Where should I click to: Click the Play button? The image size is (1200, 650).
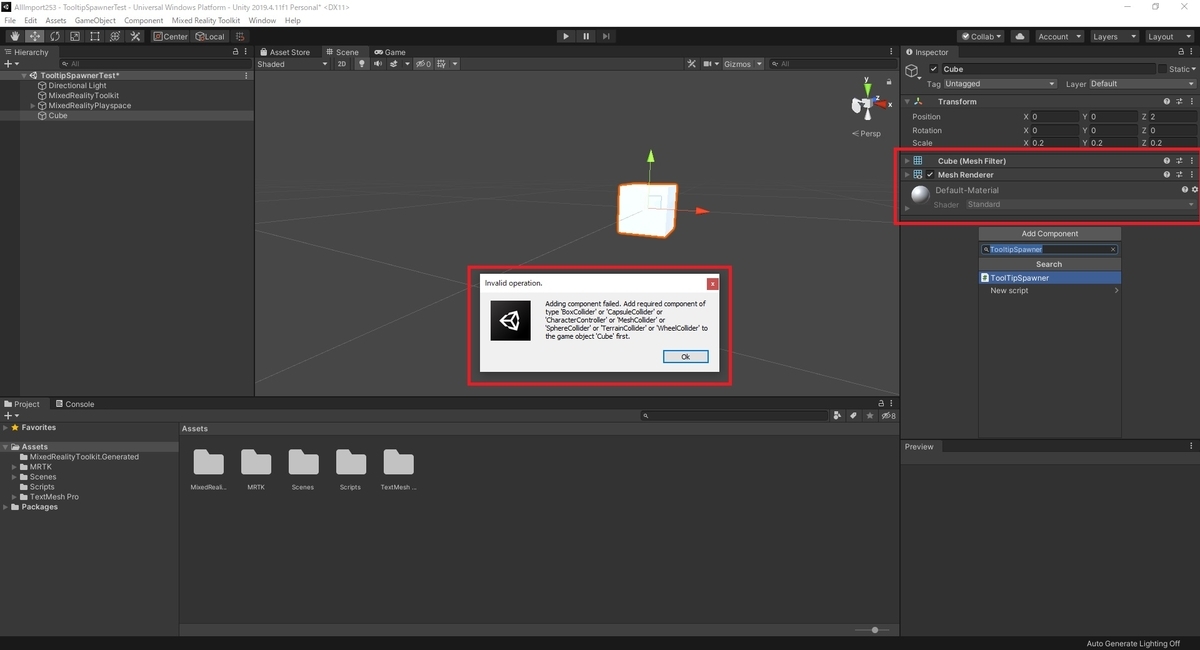pos(566,36)
